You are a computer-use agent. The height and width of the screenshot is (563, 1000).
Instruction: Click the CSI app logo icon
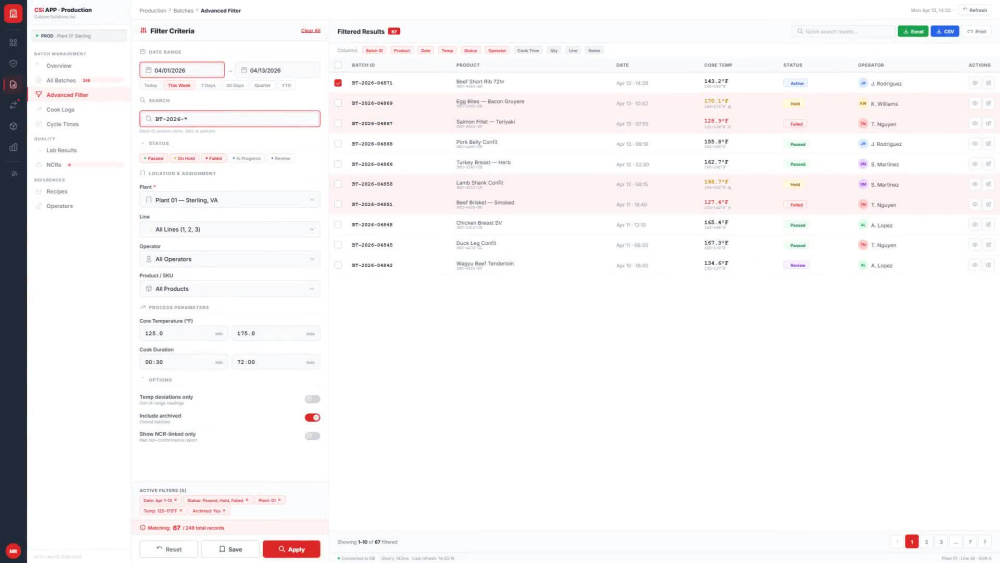pyautogui.click(x=13, y=13)
